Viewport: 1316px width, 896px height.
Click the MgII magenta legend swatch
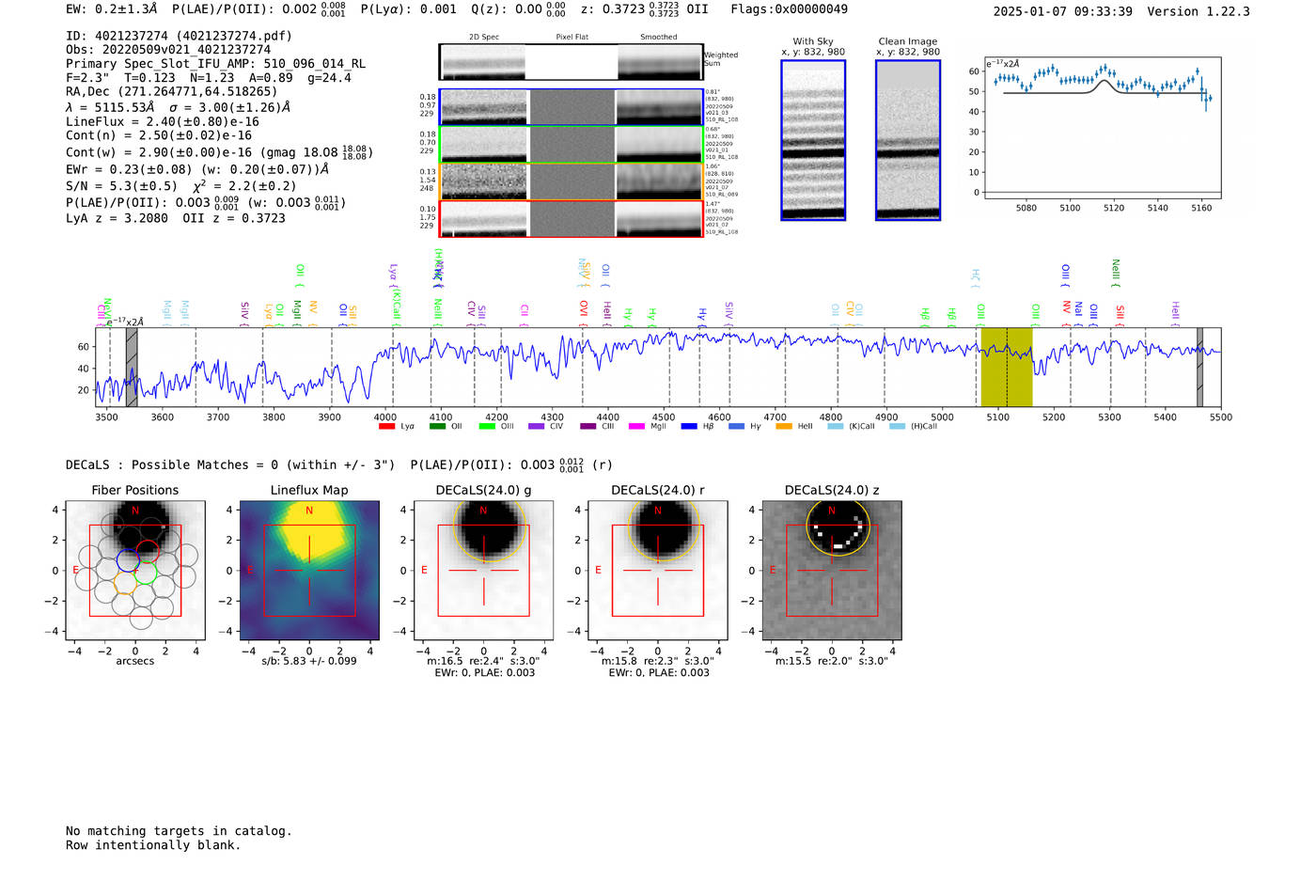636,427
